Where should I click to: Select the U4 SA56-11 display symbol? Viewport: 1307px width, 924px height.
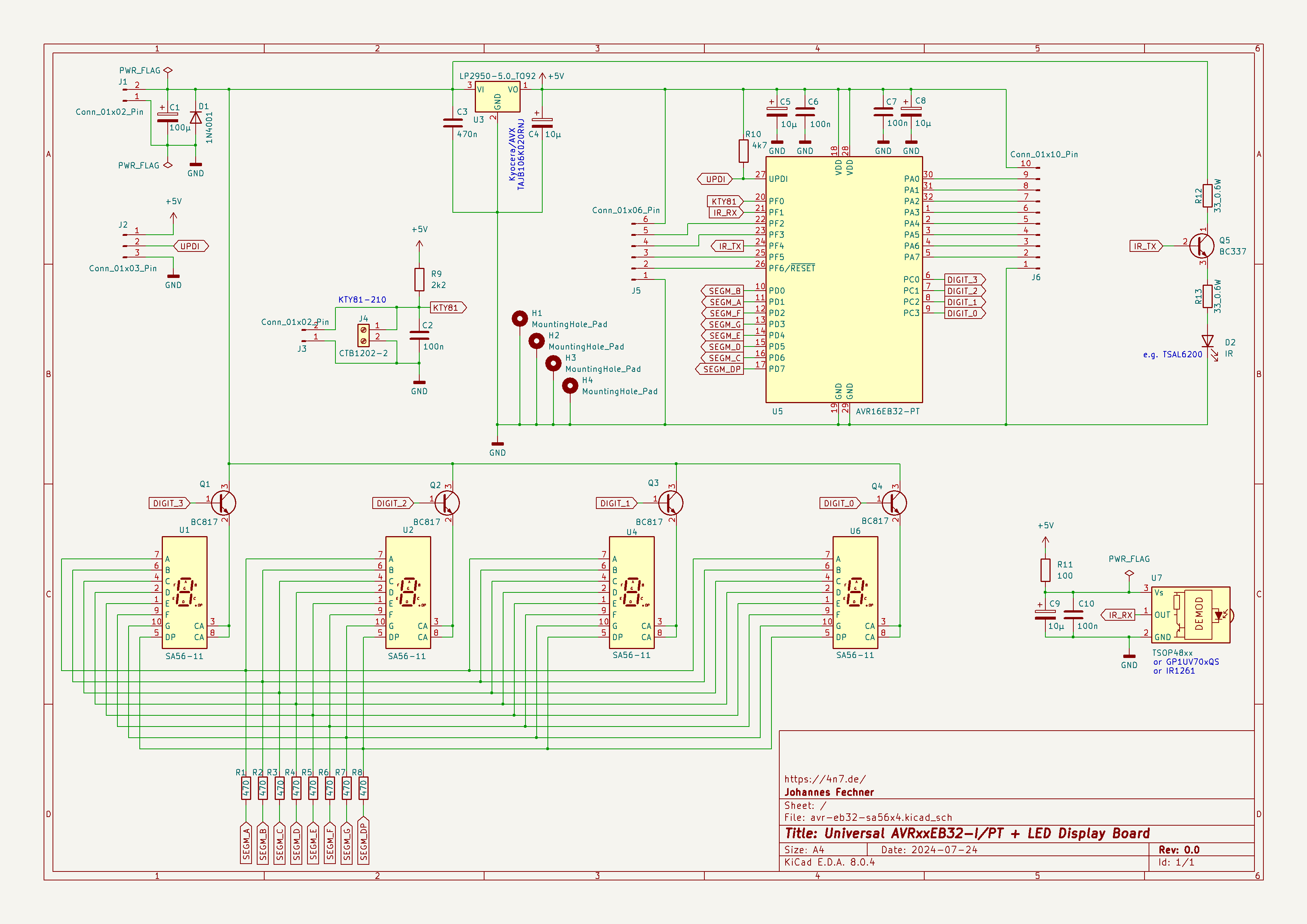pos(632,592)
